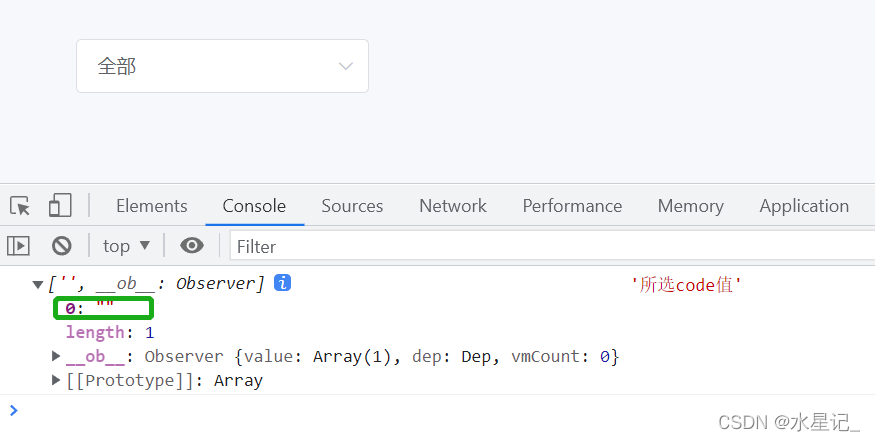Expand the [[Prototype]] Array entry

click(x=56, y=380)
